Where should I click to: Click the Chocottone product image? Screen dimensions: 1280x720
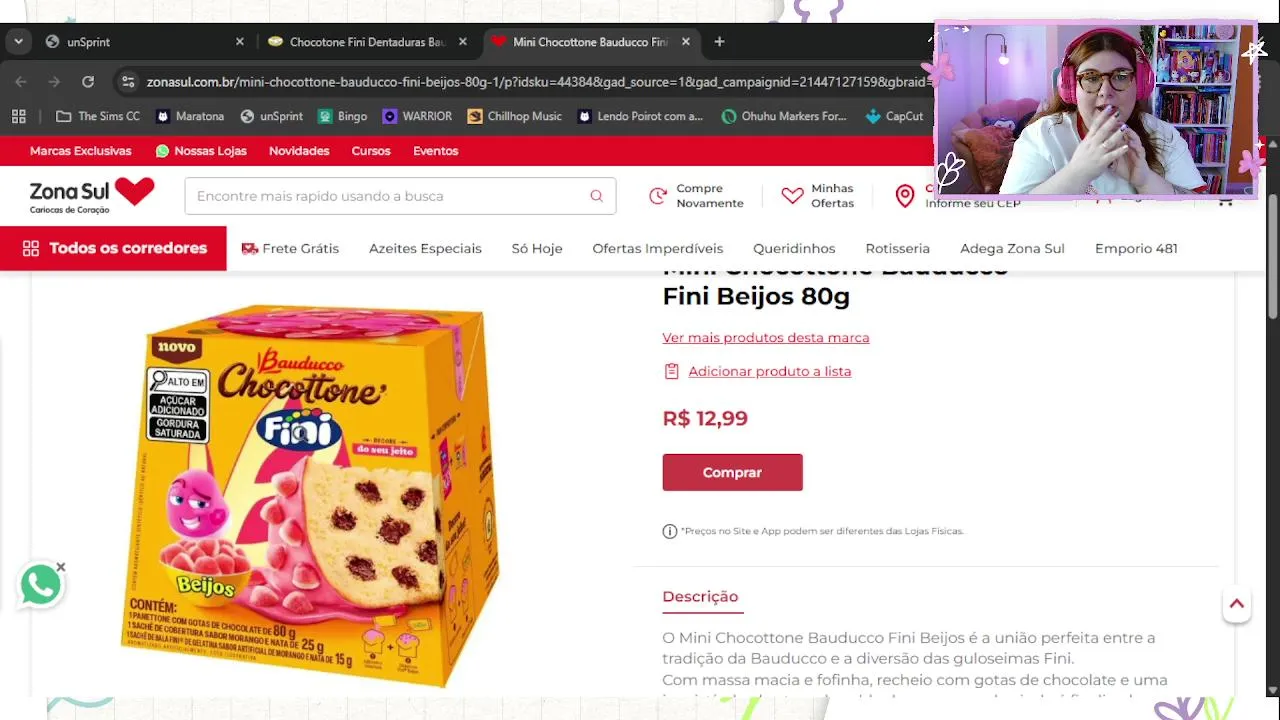[x=310, y=495]
